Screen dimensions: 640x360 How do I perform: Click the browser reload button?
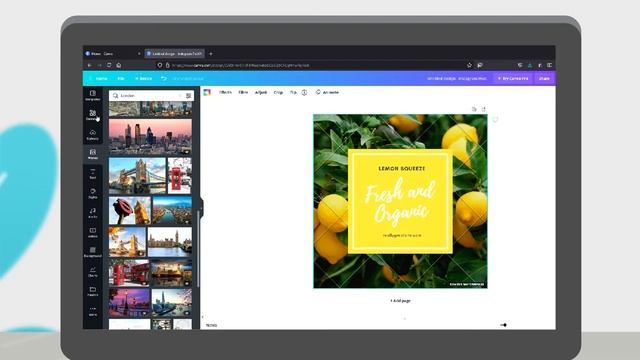tap(109, 65)
